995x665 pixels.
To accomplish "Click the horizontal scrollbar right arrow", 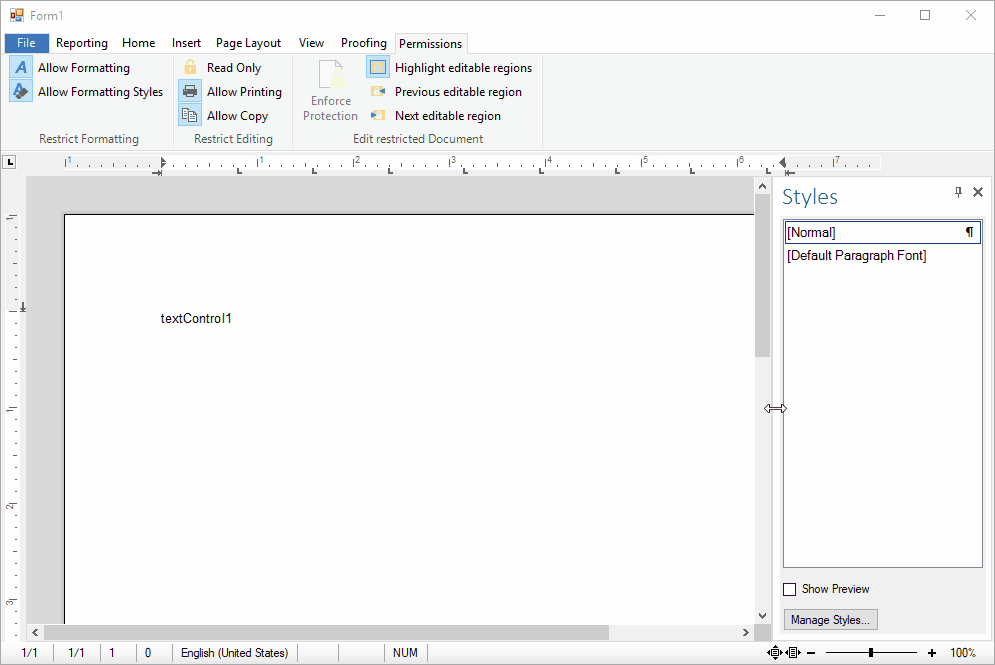I will pyautogui.click(x=746, y=633).
